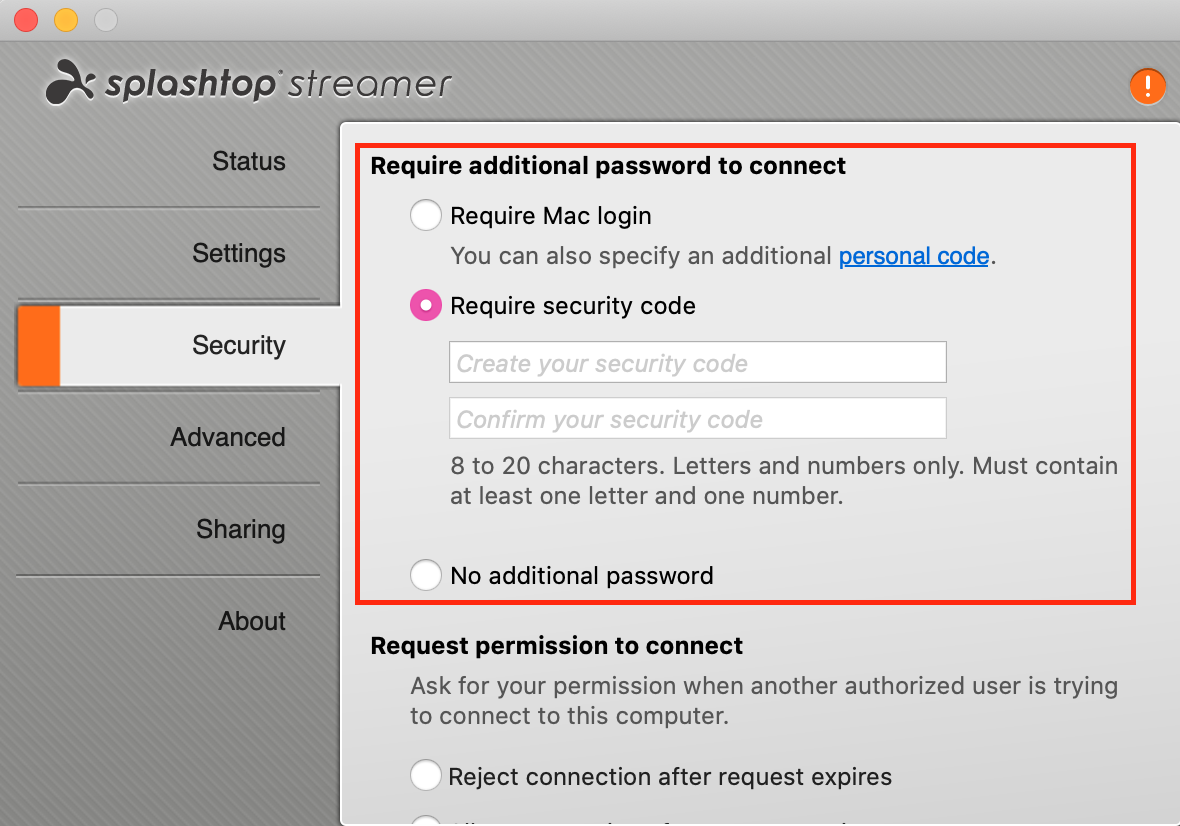Go to the Advanced tab
Viewport: 1180px width, 826px height.
point(228,438)
